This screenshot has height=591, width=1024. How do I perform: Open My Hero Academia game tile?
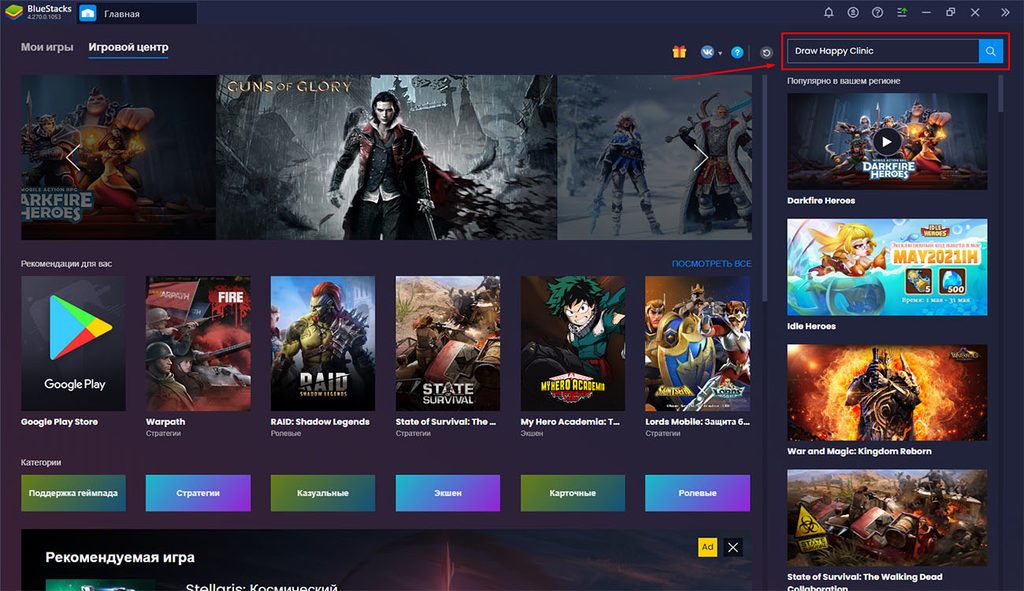(573, 343)
